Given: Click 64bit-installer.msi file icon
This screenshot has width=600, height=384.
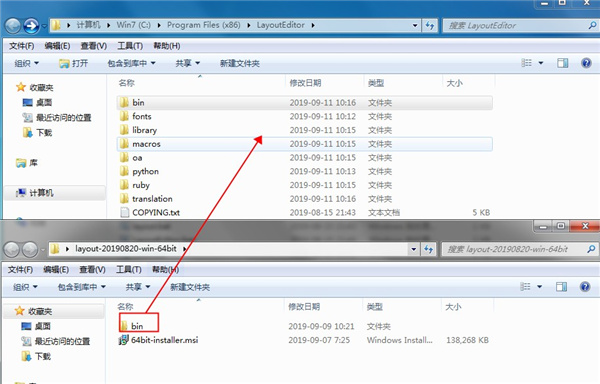Looking at the screenshot, I should [123, 340].
